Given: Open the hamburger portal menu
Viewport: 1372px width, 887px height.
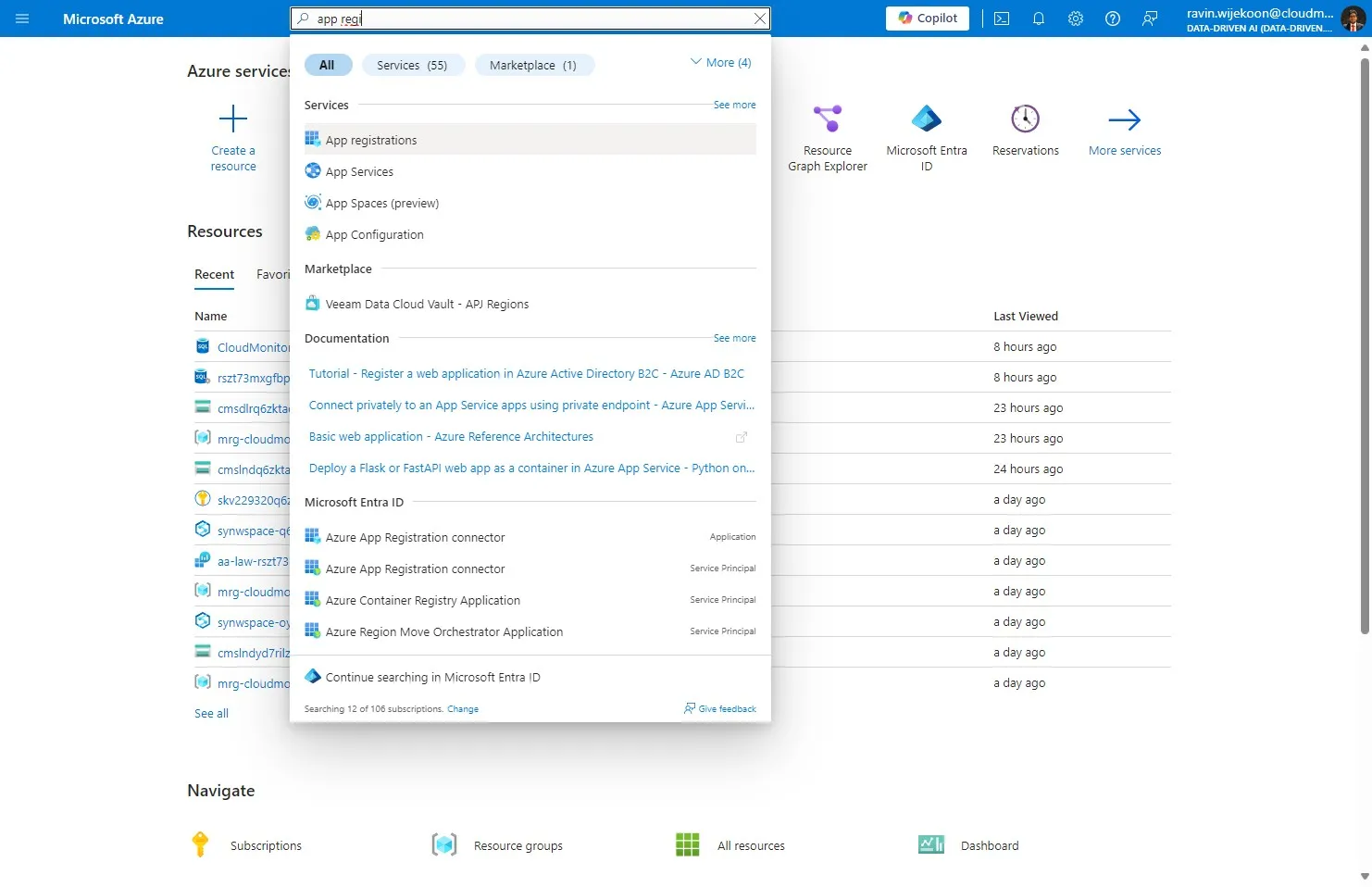Looking at the screenshot, I should pos(22,19).
